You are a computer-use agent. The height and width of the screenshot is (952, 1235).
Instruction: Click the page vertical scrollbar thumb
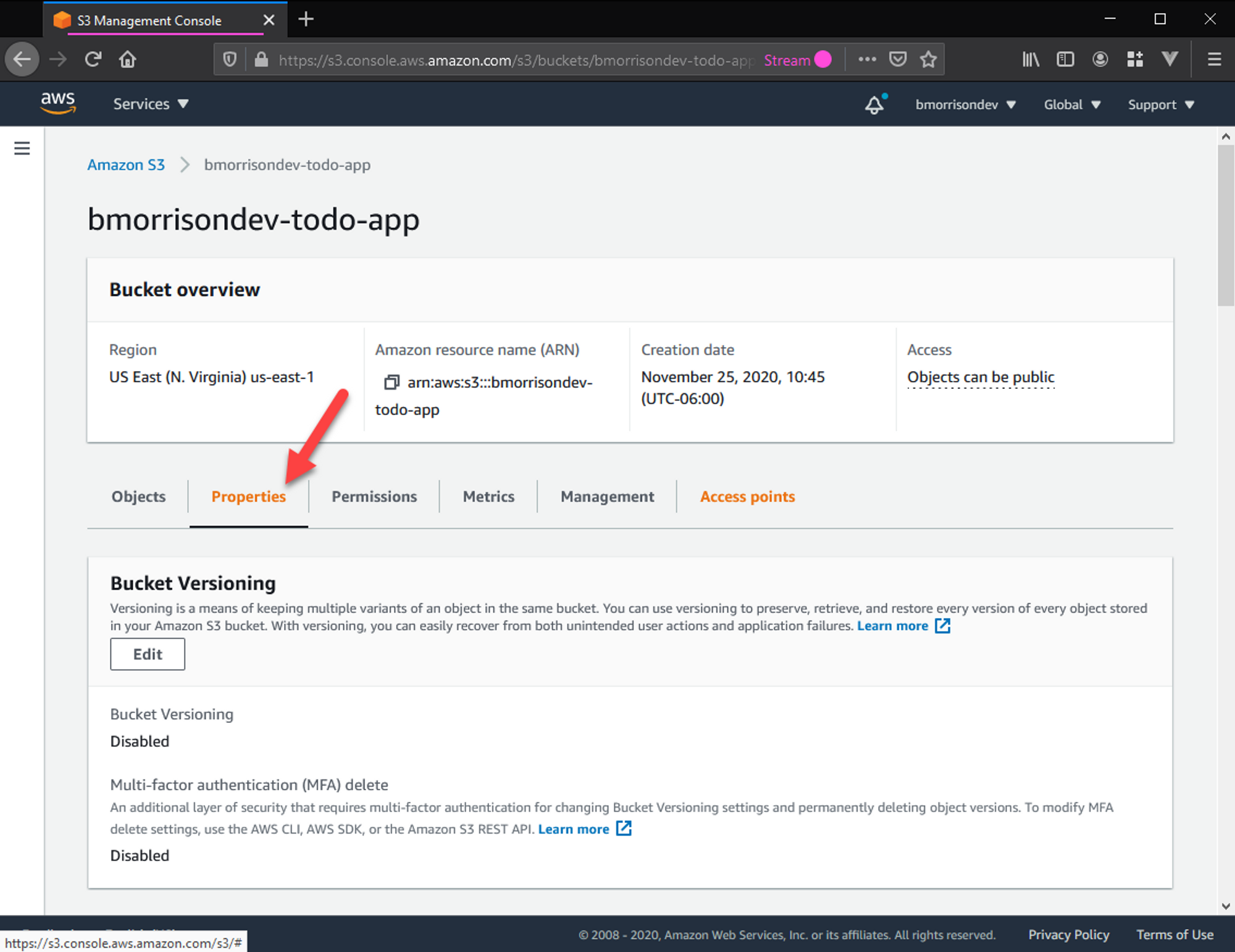(1226, 225)
